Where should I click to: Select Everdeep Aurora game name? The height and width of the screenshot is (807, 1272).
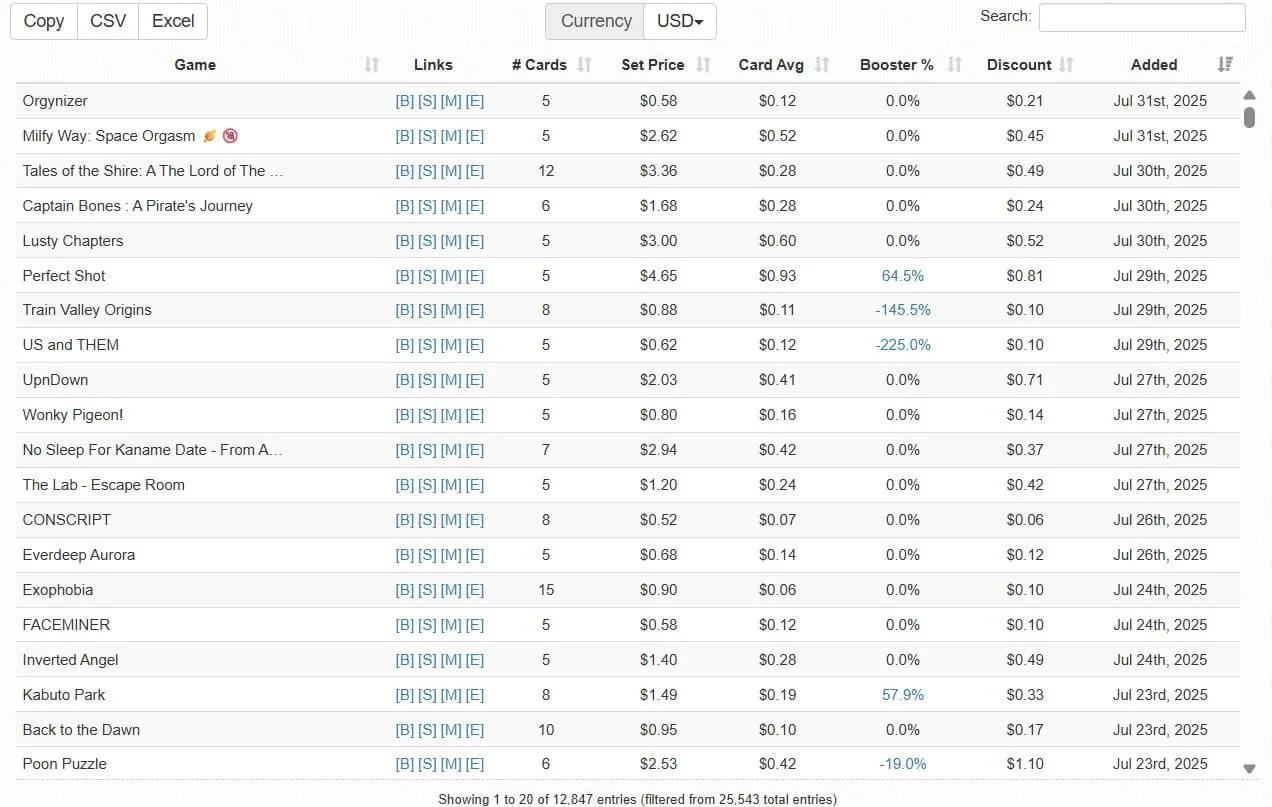tap(79, 555)
